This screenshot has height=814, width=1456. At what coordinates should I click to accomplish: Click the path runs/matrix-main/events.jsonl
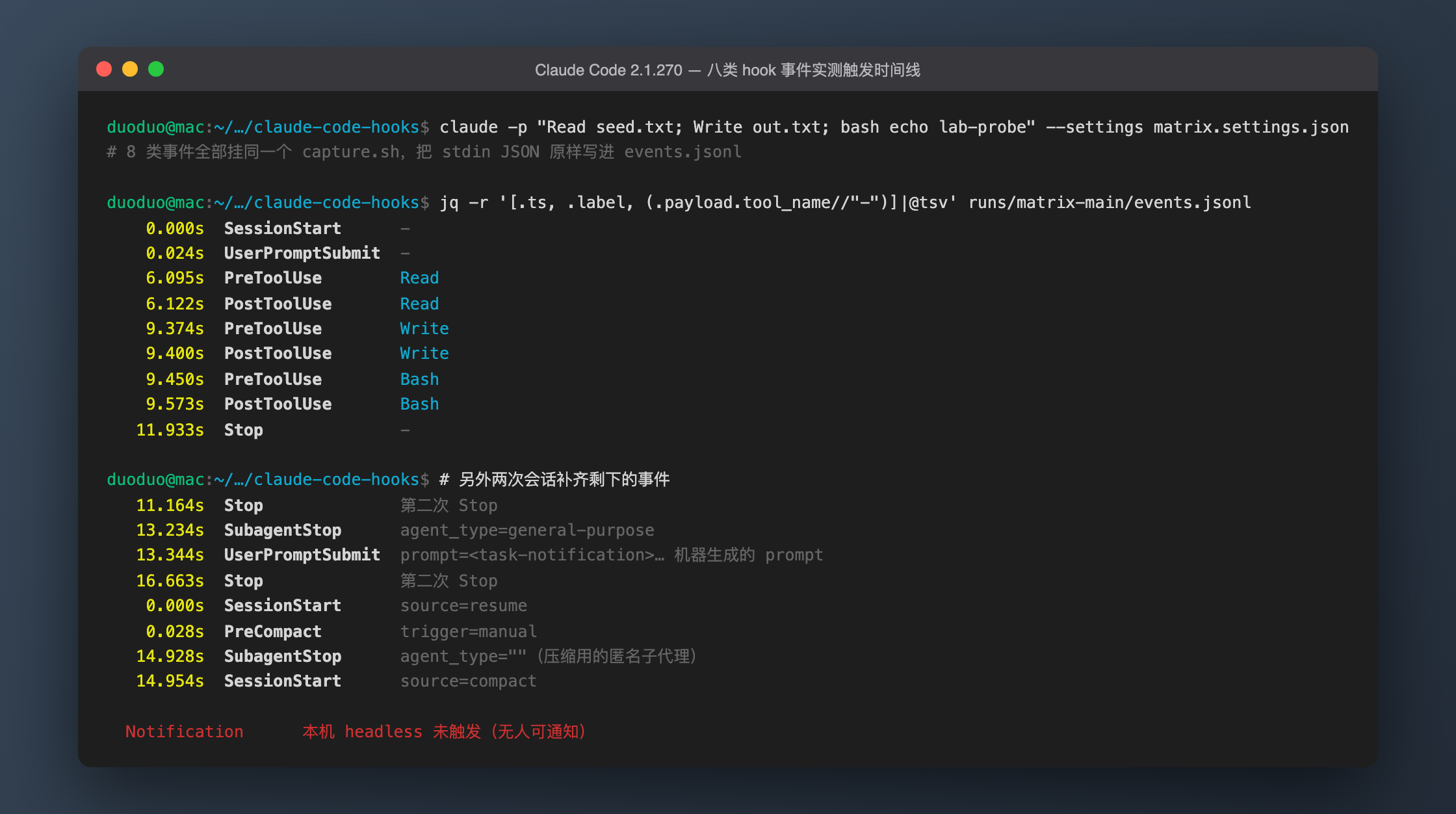pyautogui.click(x=1110, y=202)
